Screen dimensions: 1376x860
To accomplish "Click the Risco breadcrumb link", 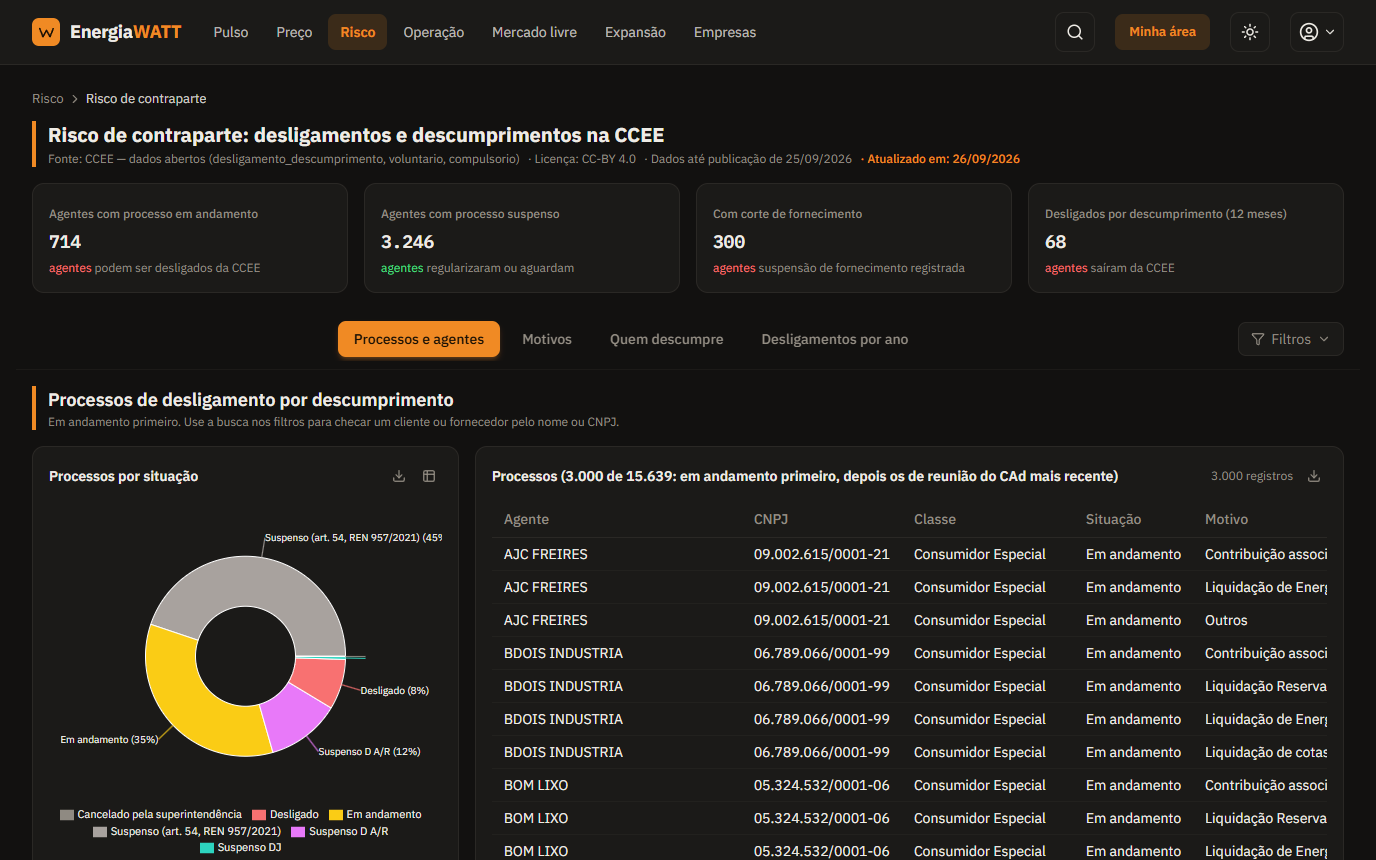I will (47, 99).
